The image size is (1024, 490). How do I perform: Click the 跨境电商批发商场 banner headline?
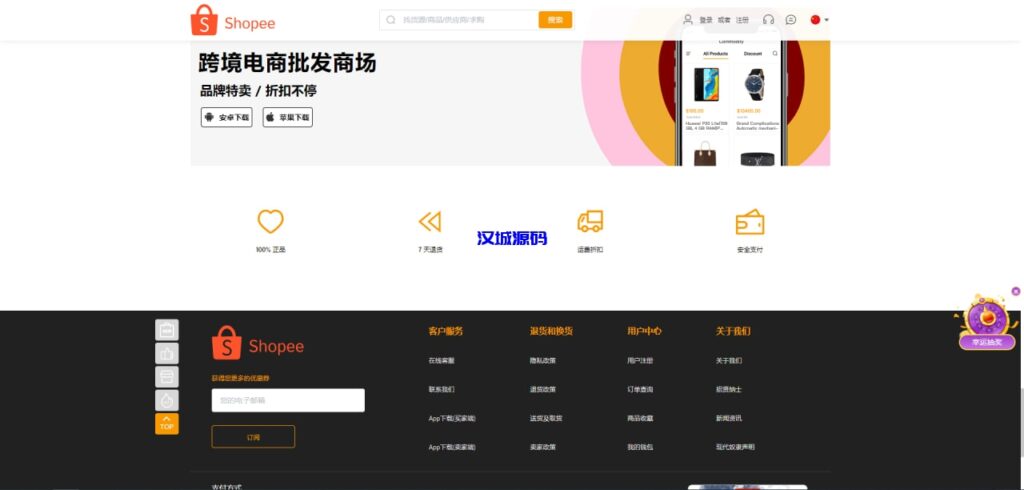pos(287,63)
